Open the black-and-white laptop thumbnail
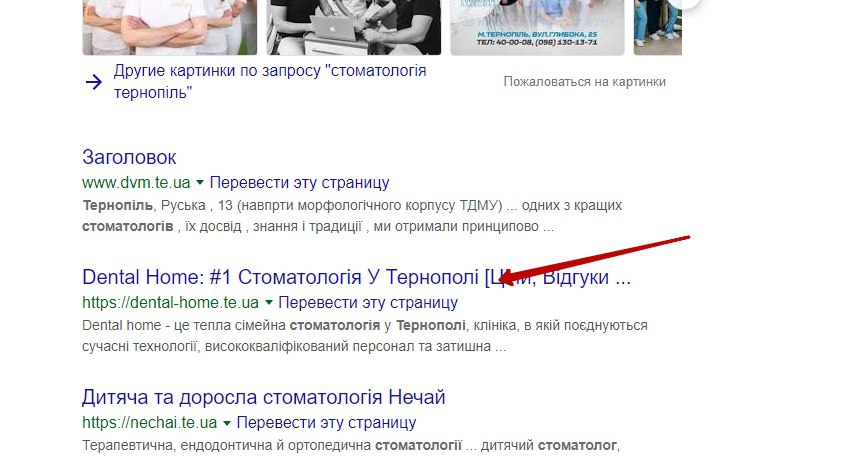This screenshot has height=457, width=851. click(x=353, y=27)
